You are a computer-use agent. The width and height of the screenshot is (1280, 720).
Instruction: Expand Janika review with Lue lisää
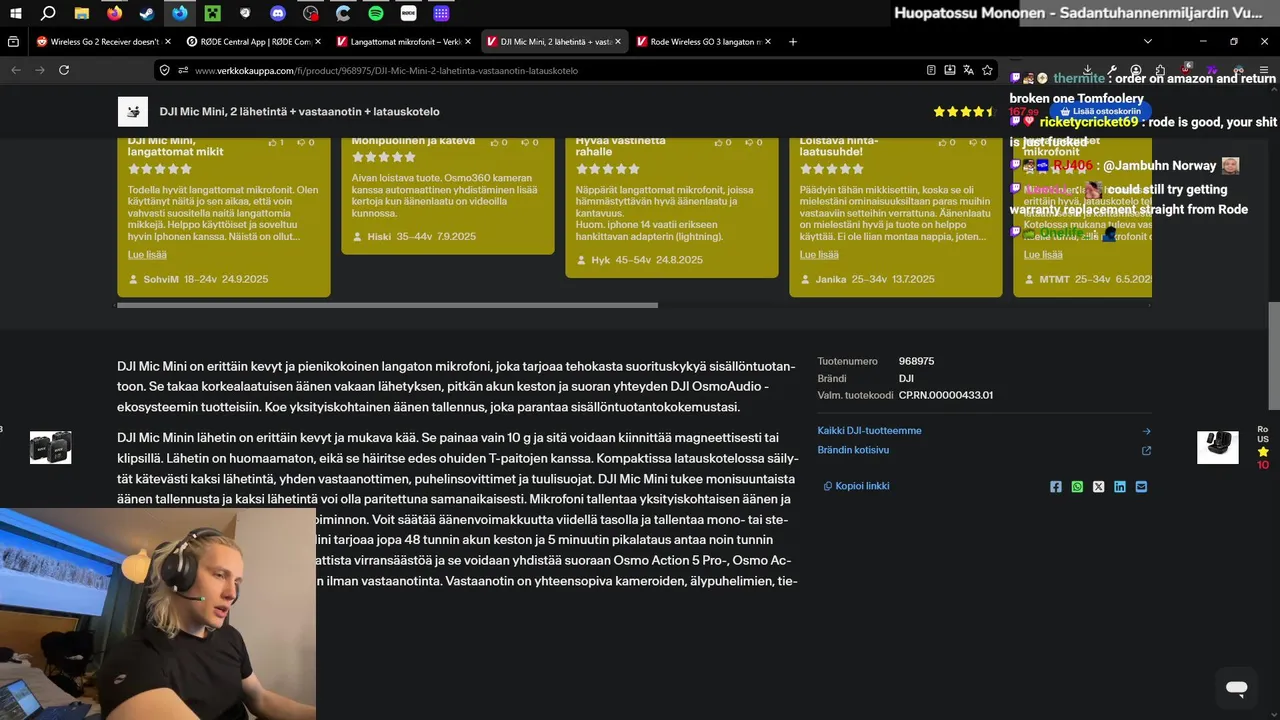point(819,255)
